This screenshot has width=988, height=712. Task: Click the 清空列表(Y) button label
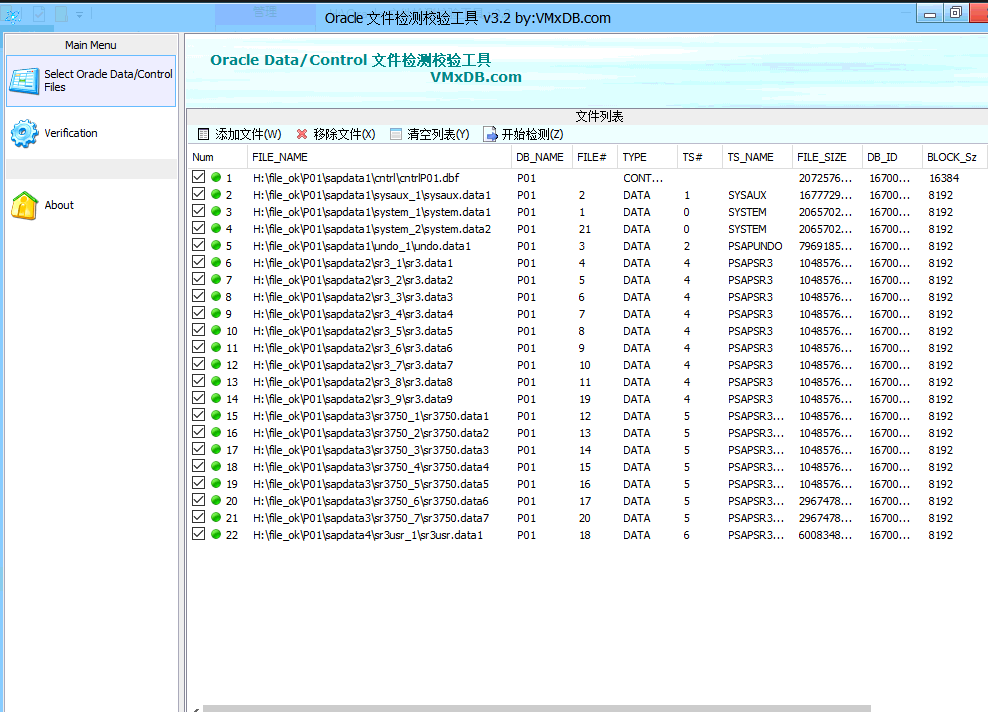point(438,134)
